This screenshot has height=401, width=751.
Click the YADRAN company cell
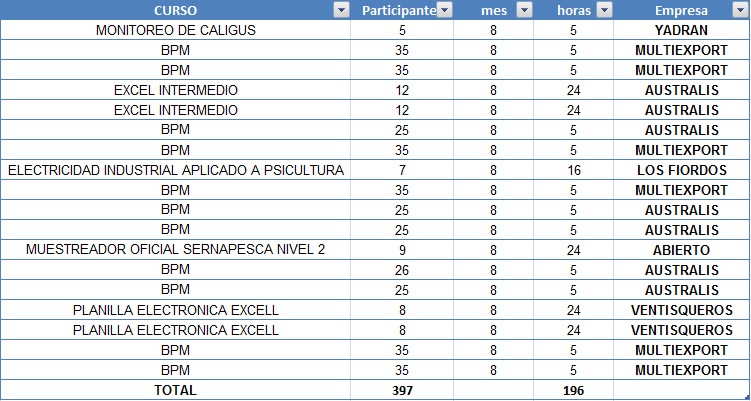click(682, 30)
